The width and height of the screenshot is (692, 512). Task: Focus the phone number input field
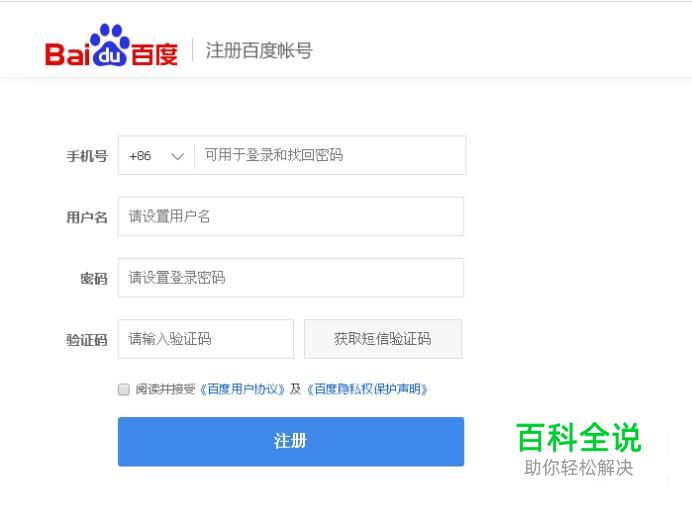tap(330, 155)
